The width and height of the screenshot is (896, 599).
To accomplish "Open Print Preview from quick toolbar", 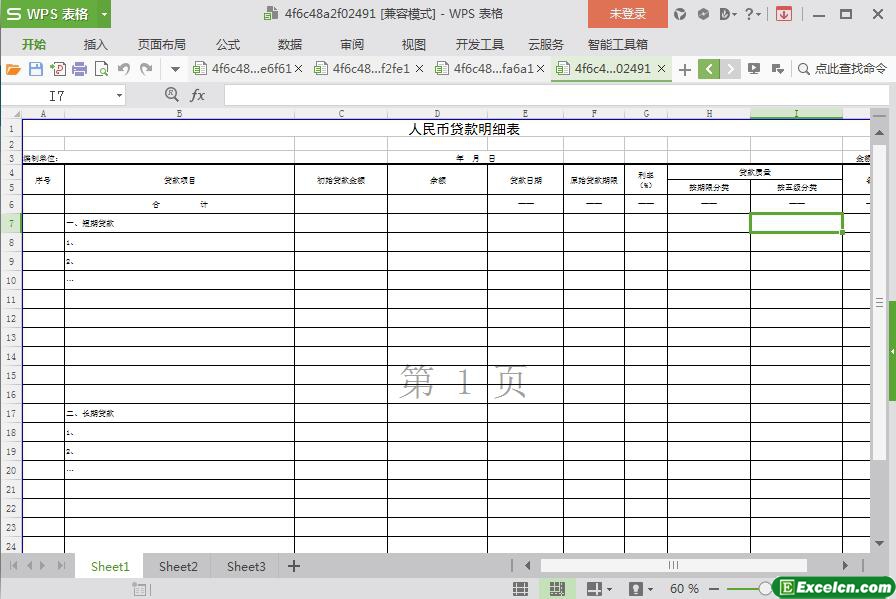I will (101, 69).
